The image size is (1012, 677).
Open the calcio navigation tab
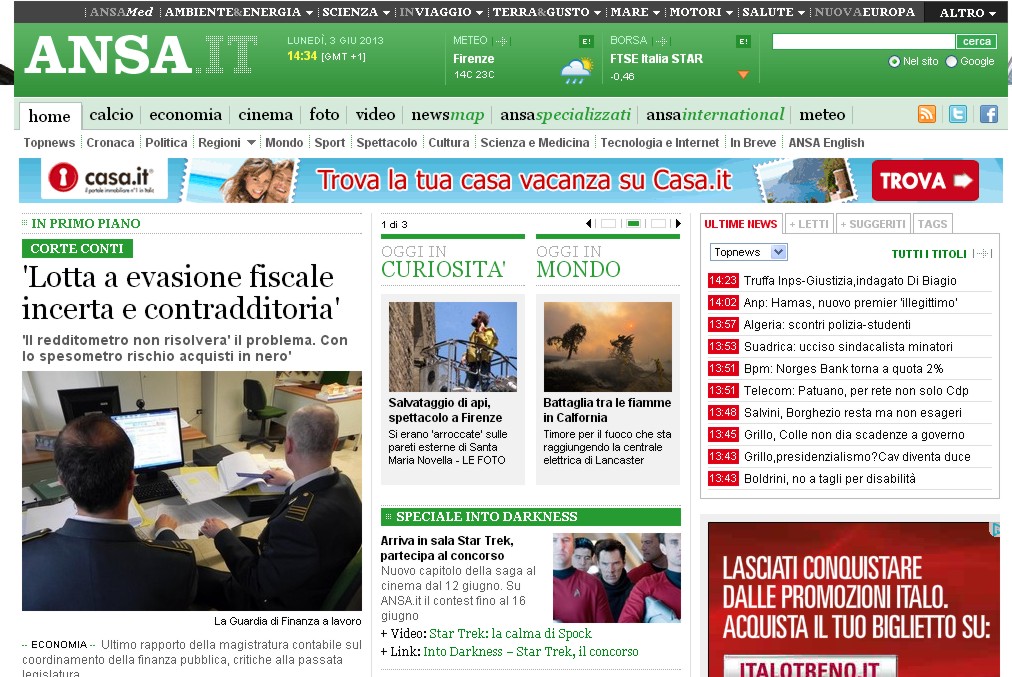(111, 115)
